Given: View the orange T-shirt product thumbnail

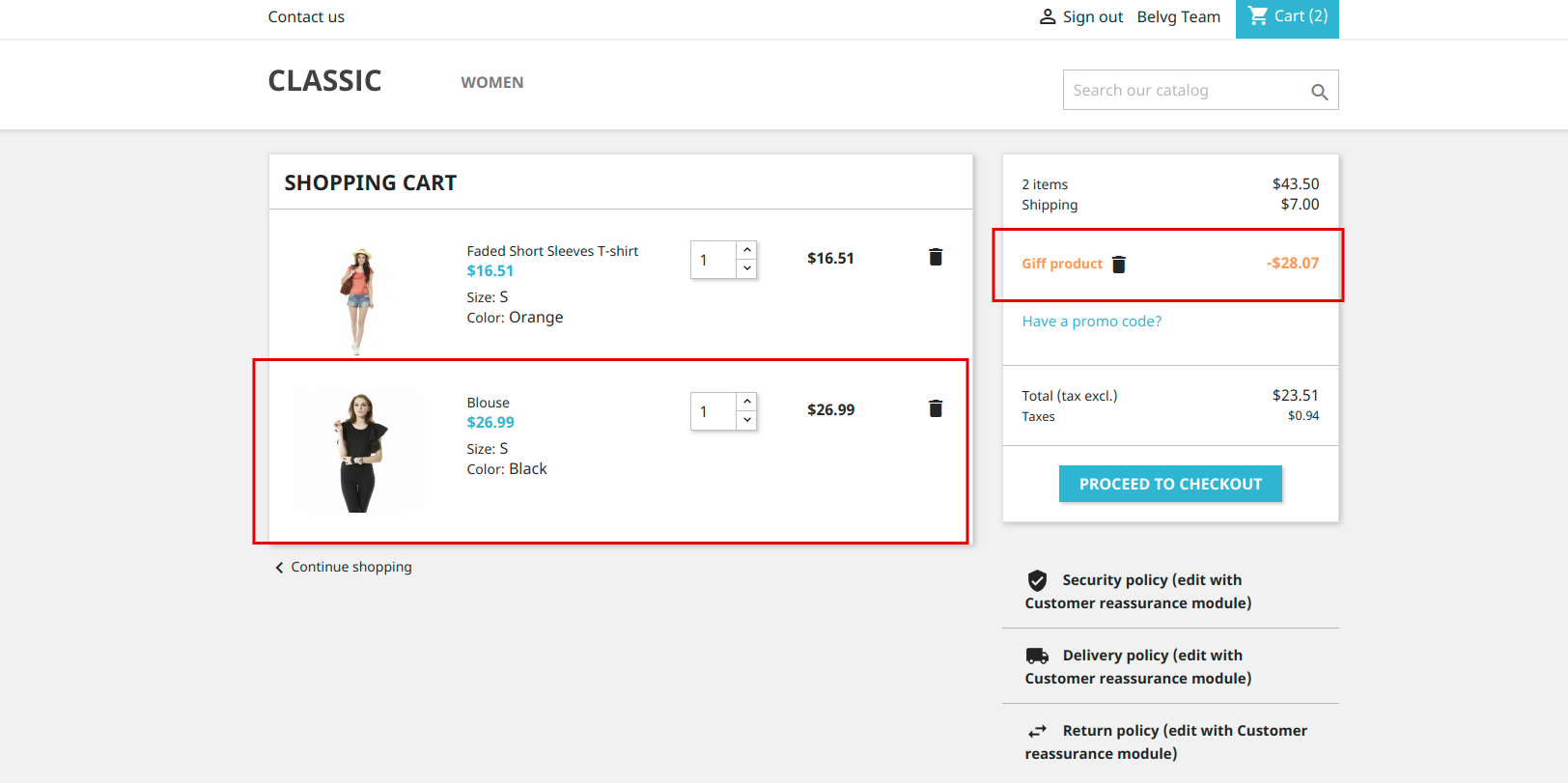Looking at the screenshot, I should click(358, 299).
